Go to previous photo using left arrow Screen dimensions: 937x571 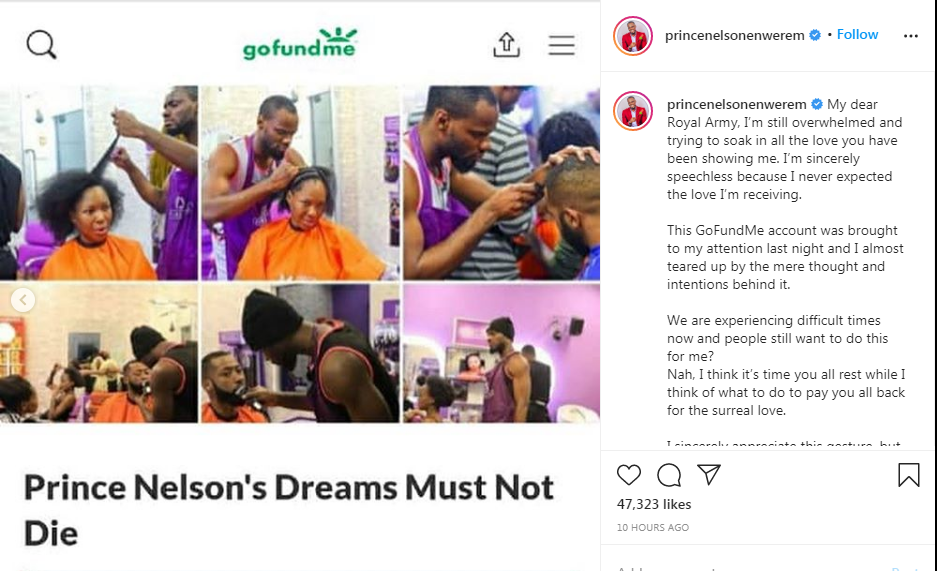23,300
